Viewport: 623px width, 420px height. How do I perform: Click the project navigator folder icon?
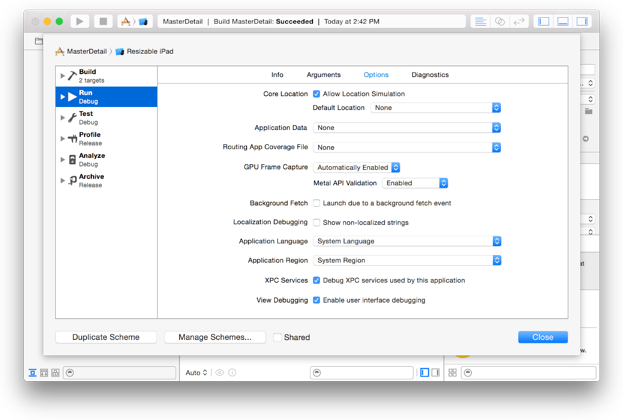[39, 41]
